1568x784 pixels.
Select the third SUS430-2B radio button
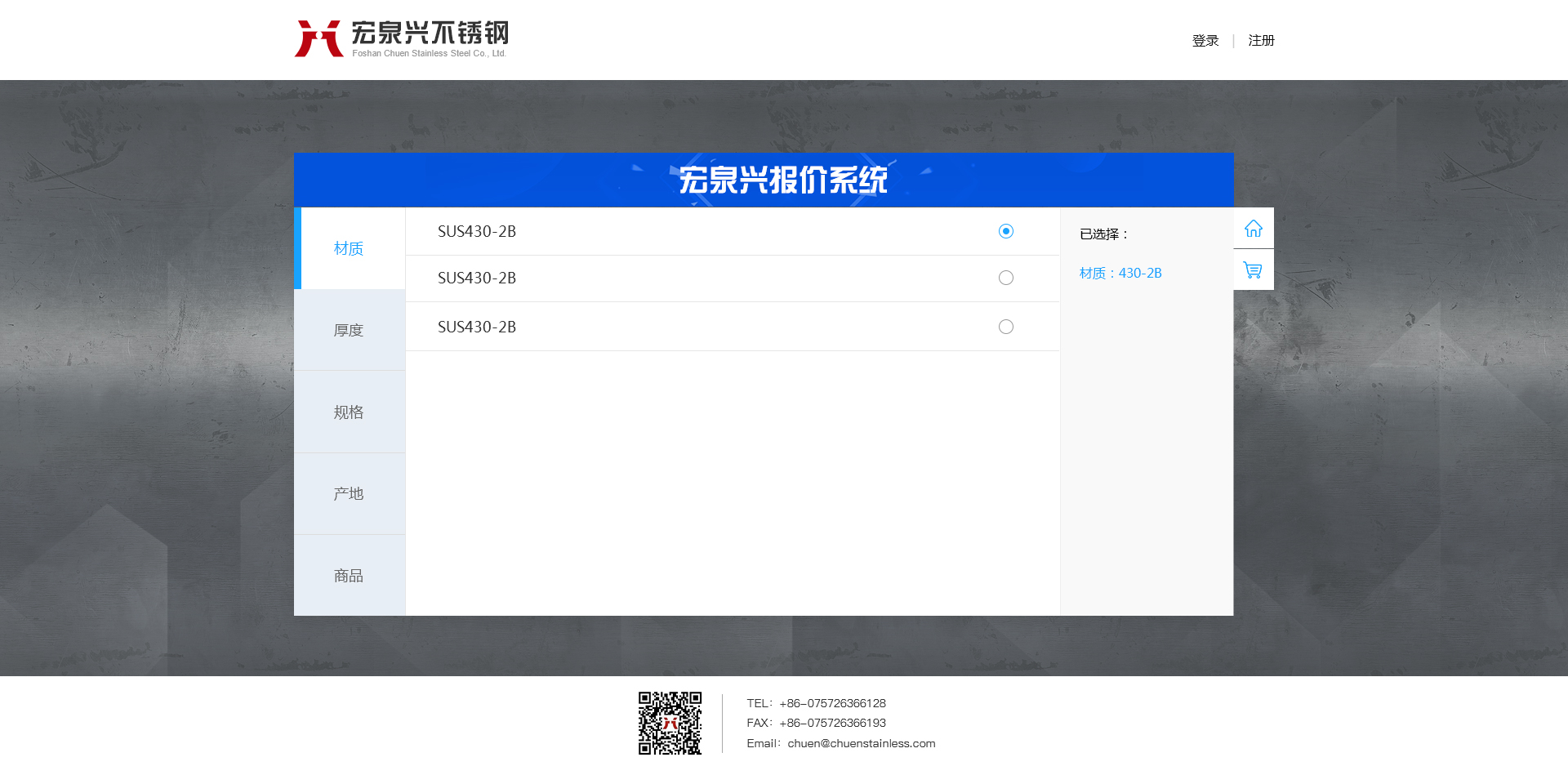1006,327
